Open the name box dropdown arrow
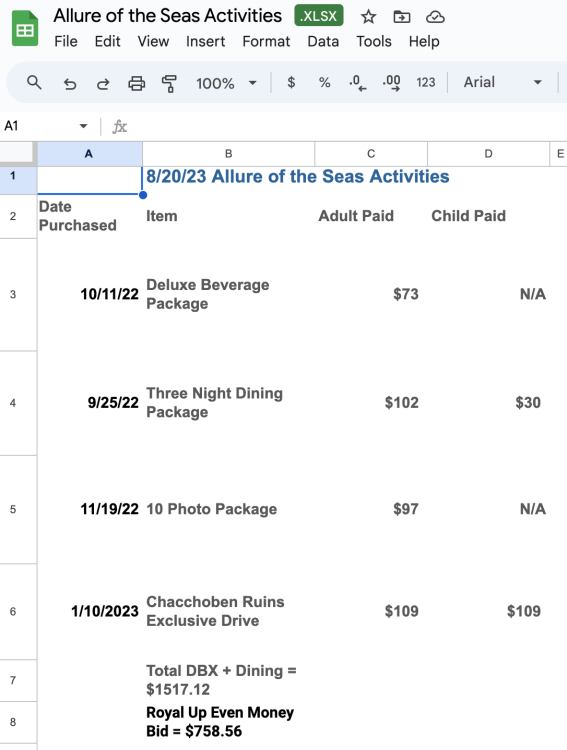Screen dimensions: 567x750 pyautogui.click(x=83, y=126)
